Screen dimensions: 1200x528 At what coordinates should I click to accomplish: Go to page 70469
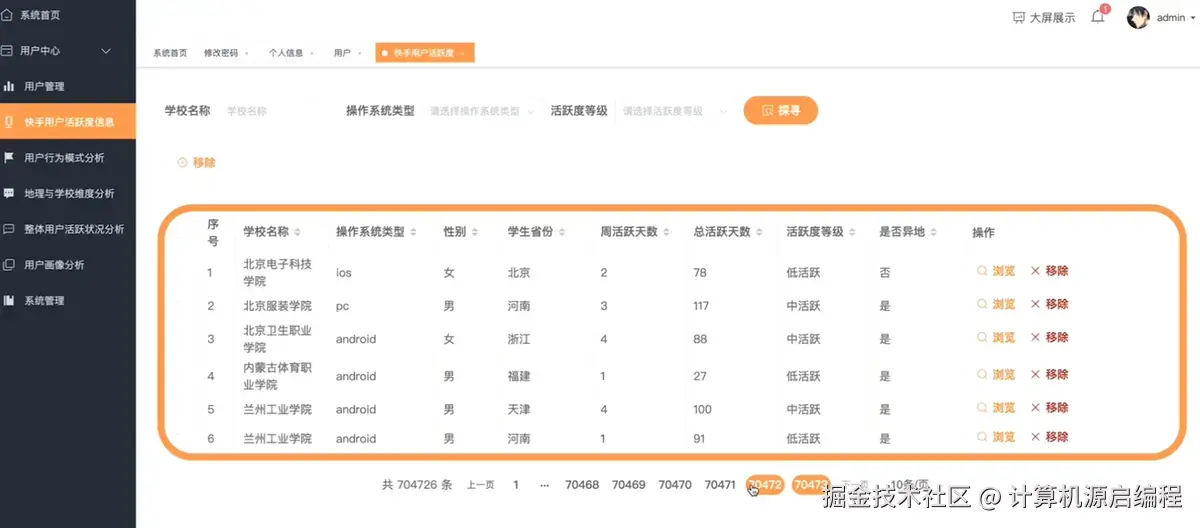[x=629, y=485]
